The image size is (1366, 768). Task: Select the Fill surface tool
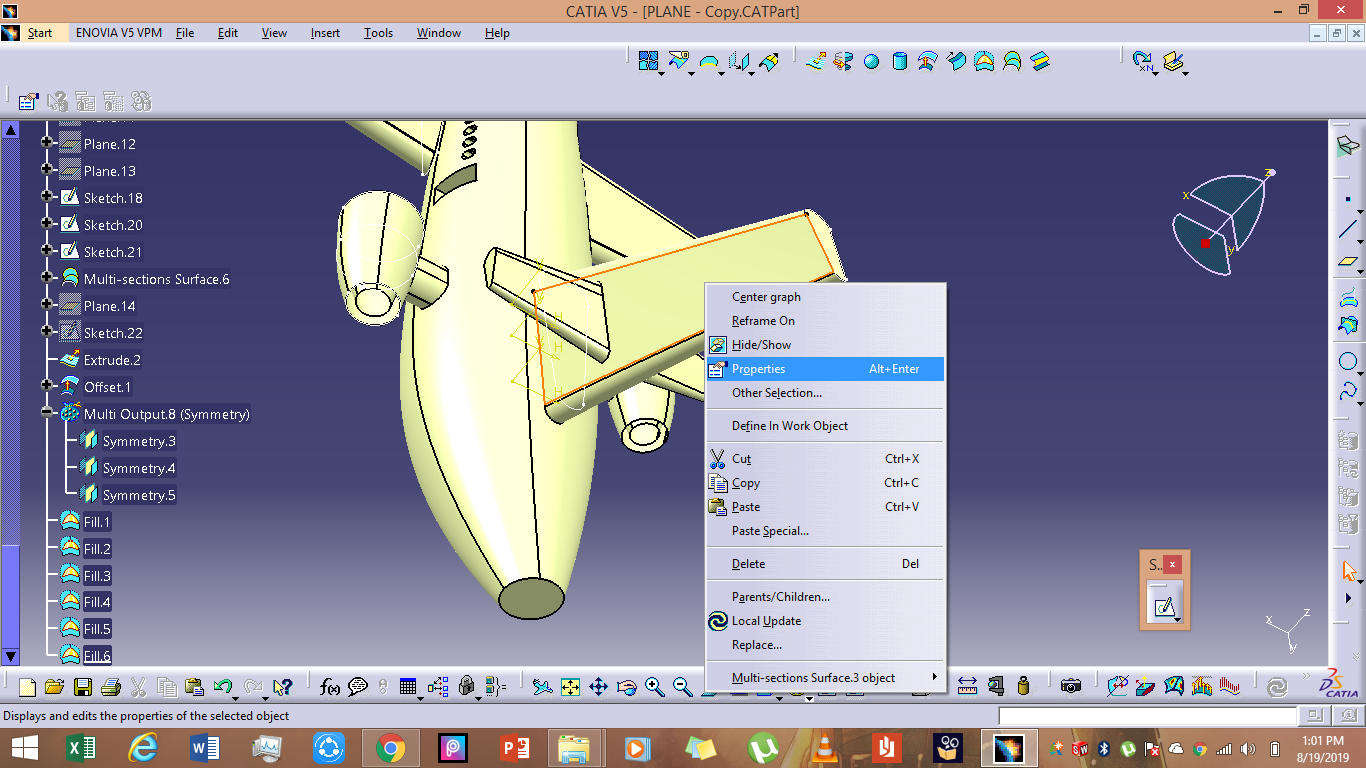click(985, 61)
